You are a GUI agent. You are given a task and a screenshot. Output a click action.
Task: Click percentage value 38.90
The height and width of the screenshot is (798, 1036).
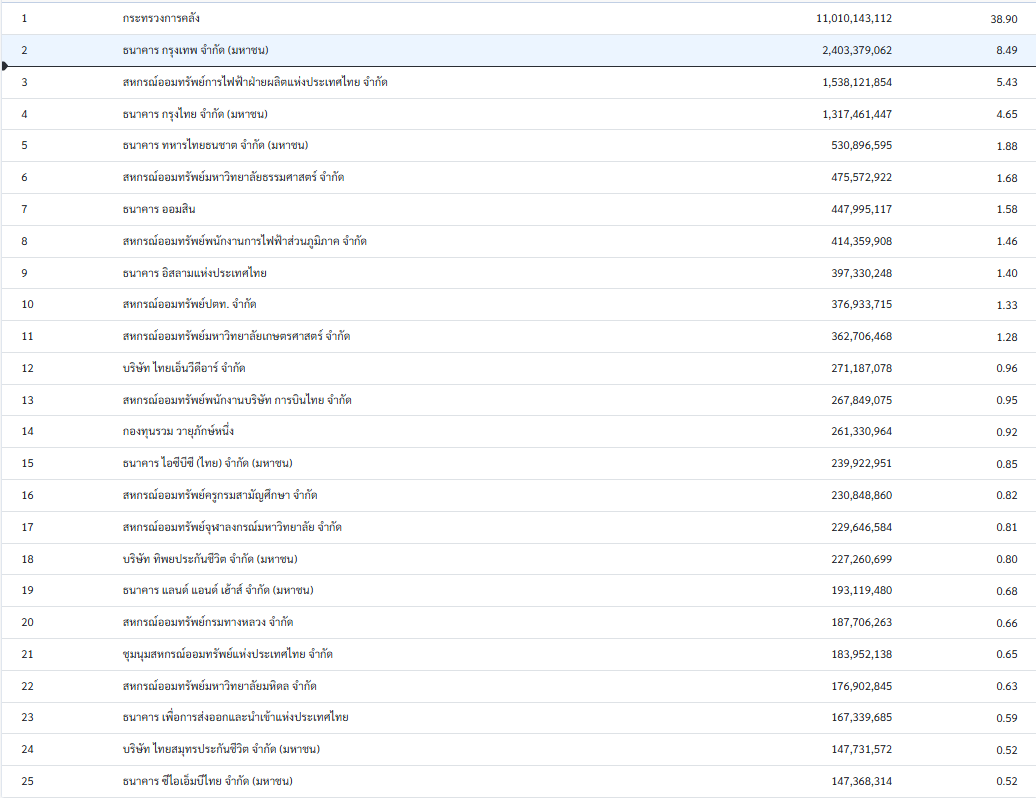tap(1004, 19)
